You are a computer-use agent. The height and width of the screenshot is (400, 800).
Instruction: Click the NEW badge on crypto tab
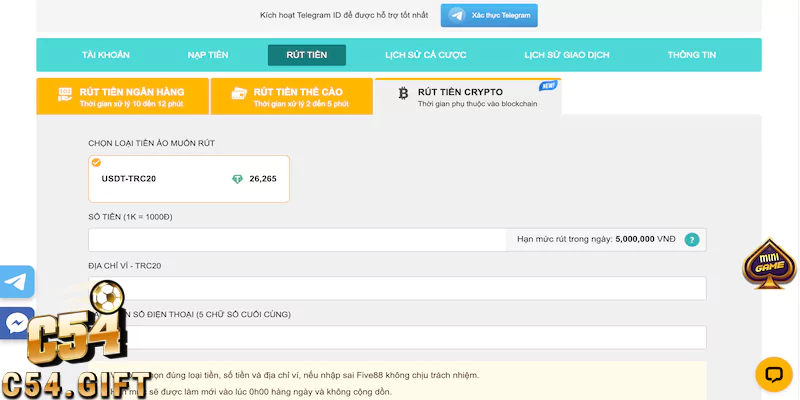tap(548, 86)
